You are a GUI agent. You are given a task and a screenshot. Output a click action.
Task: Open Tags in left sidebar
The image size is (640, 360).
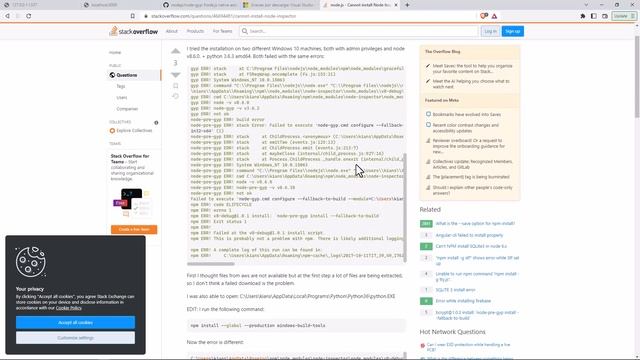pyautogui.click(x=121, y=87)
